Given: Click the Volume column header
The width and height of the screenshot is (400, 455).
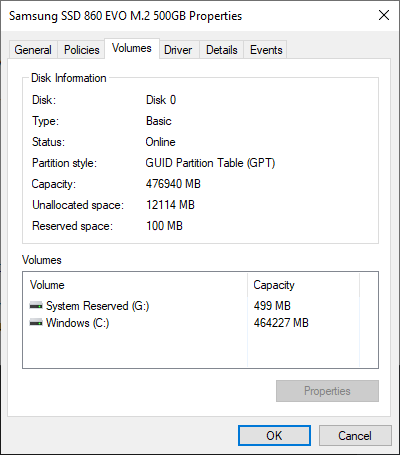Looking at the screenshot, I should 136,285.
